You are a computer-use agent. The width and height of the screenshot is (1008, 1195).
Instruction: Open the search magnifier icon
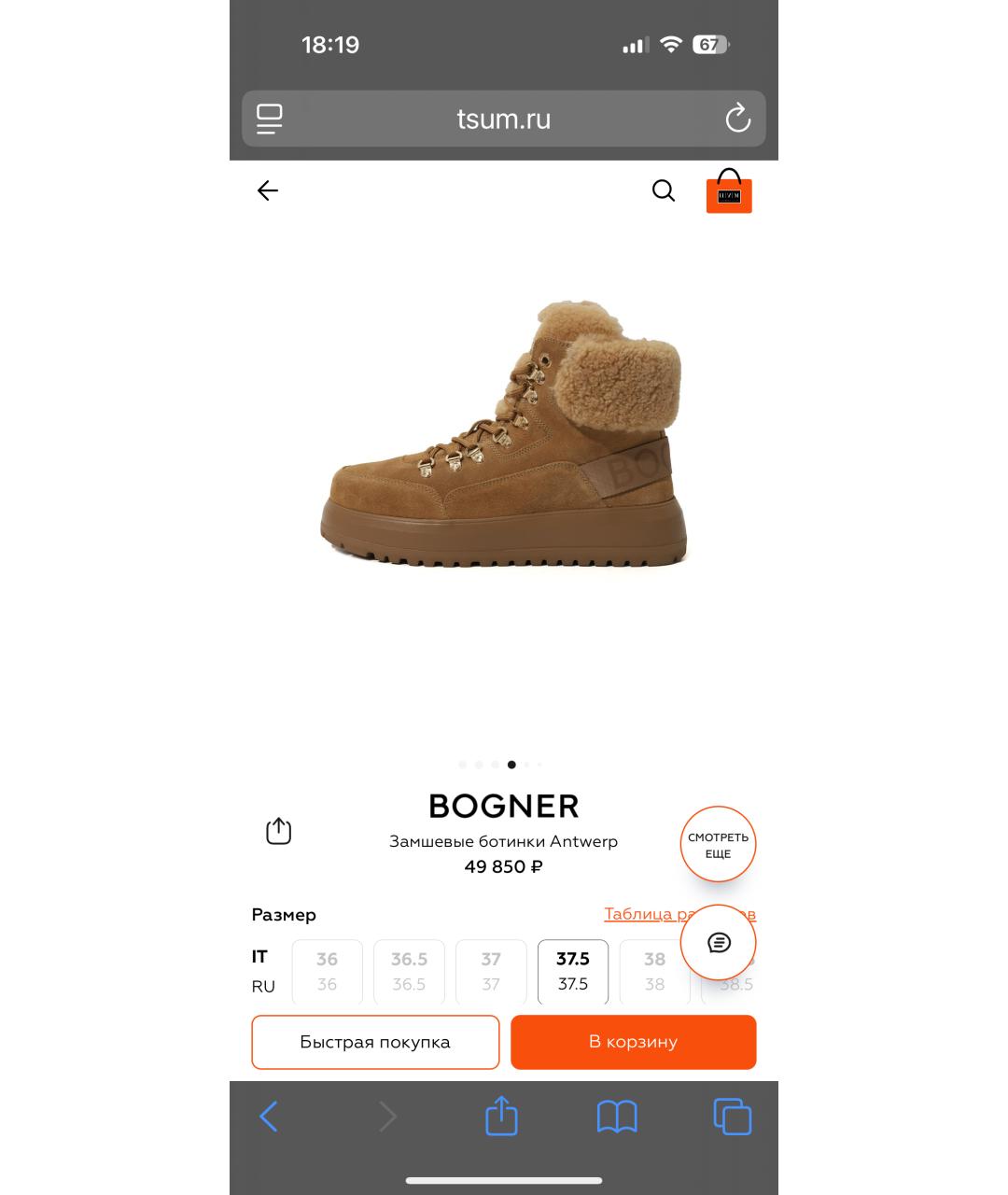click(664, 190)
